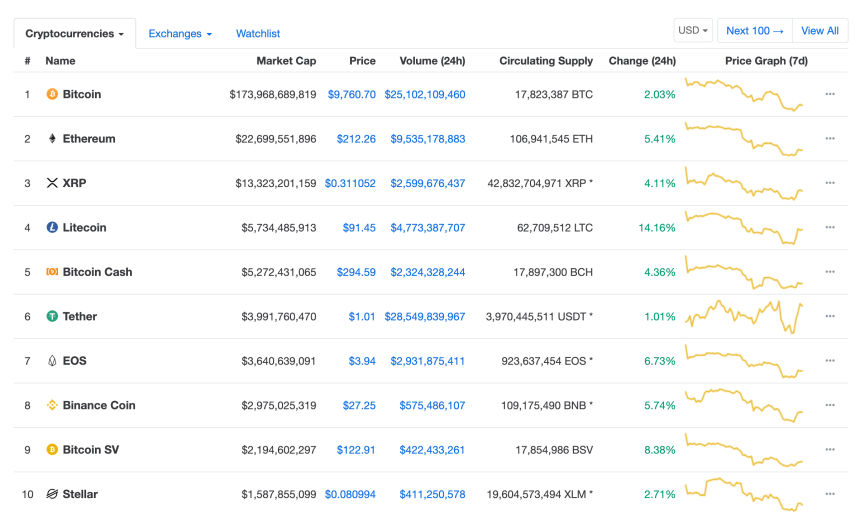Open the three-dot menu for XRP
Screen dimensions: 860x516
click(x=830, y=183)
